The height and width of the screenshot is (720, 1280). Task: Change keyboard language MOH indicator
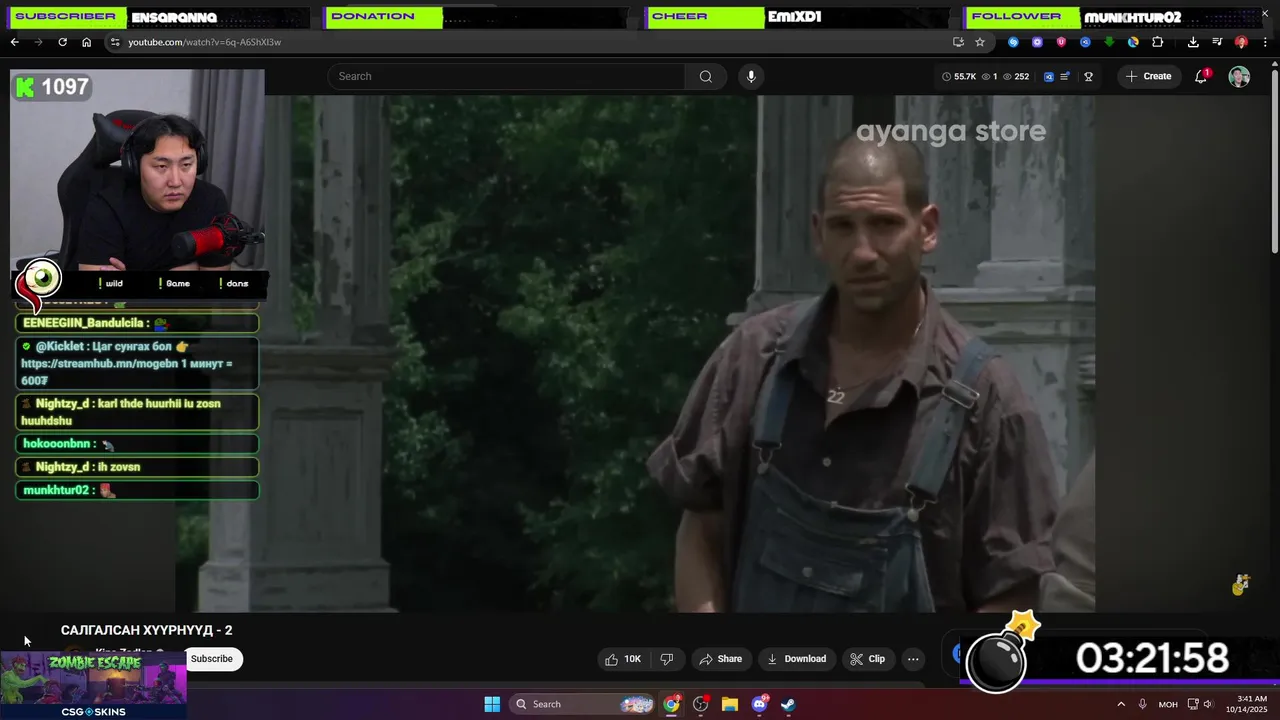[1168, 704]
